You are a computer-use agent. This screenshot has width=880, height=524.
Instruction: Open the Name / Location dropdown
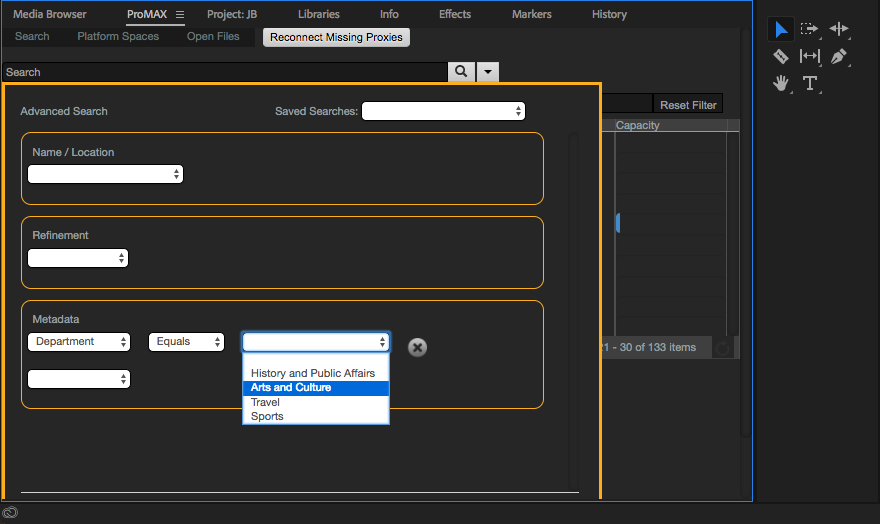point(105,174)
